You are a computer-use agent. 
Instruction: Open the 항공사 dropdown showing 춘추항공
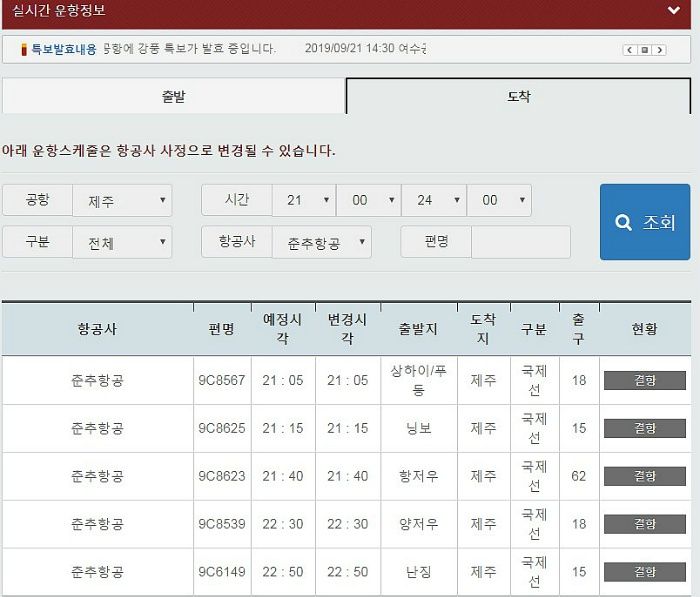(x=322, y=242)
